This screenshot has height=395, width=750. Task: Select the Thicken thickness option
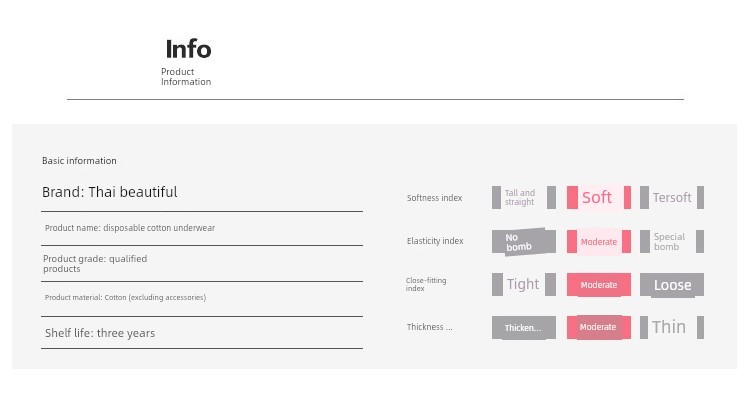[x=524, y=328]
